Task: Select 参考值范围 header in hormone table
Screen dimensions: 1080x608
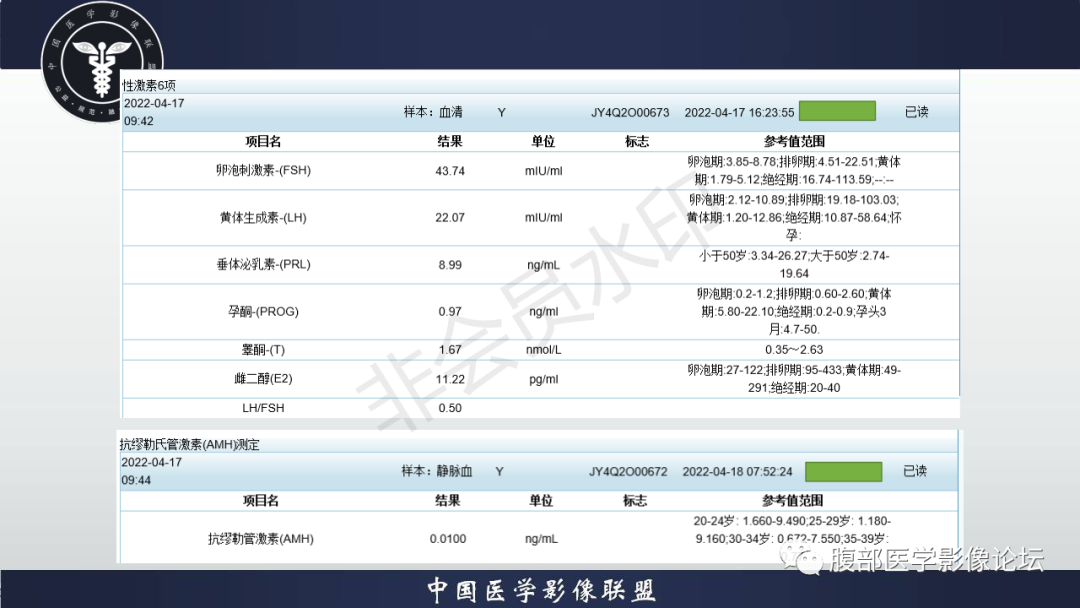Action: click(794, 141)
